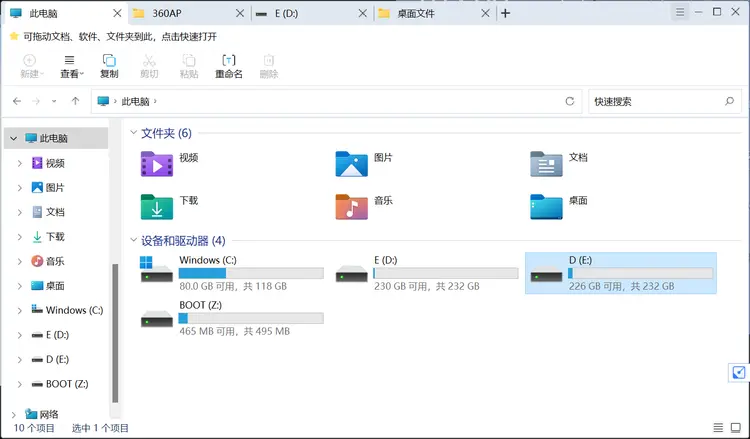Screen dimensions: 750x439
Task: Select the BOOT (Z:) drive icon
Action: click(x=157, y=318)
